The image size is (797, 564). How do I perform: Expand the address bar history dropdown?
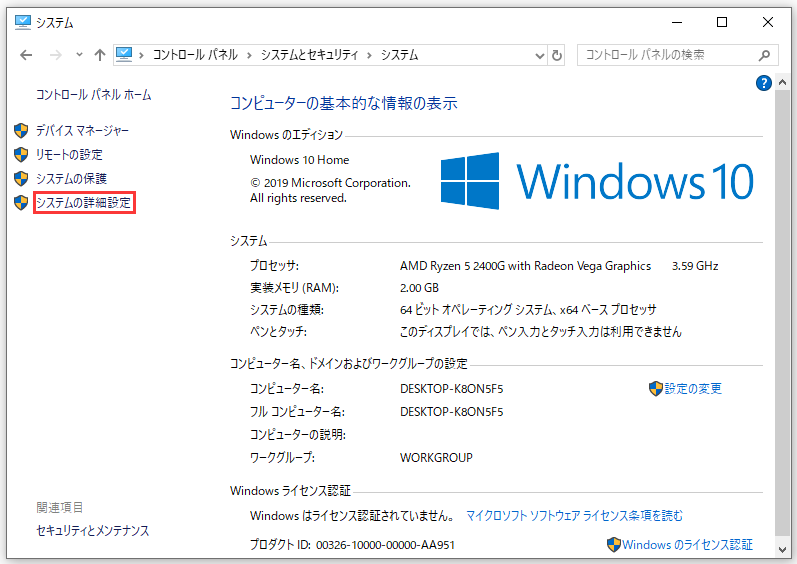tap(539, 55)
